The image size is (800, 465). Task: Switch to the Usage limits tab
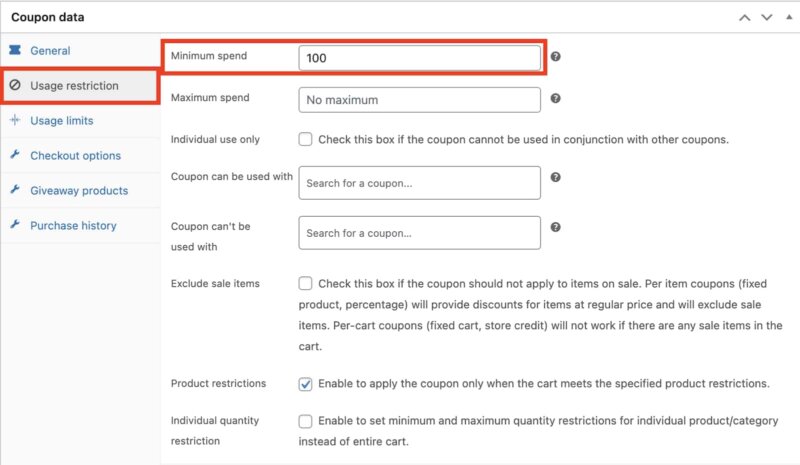pyautogui.click(x=61, y=121)
